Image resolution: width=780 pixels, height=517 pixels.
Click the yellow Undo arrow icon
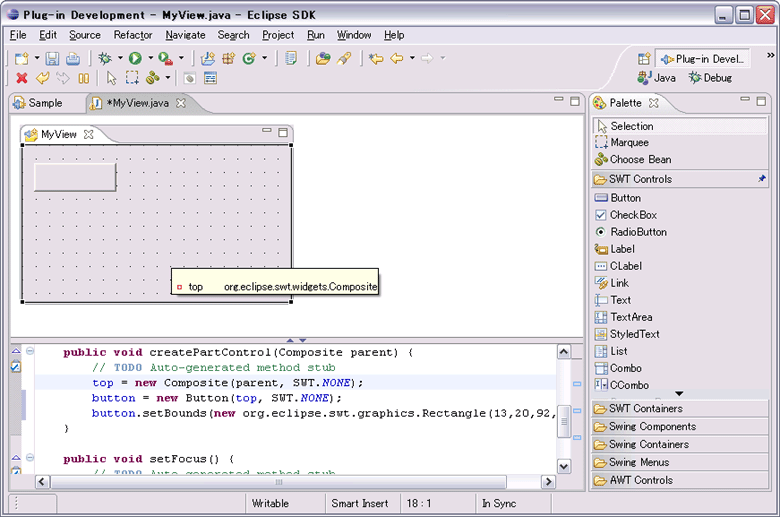43,78
